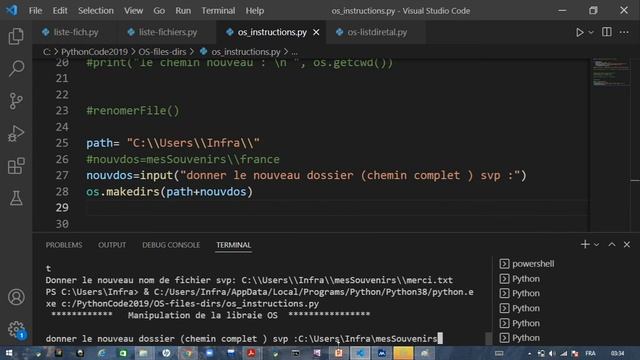Create a new terminal with plus
Screen dimensions: 640x360
point(585,244)
